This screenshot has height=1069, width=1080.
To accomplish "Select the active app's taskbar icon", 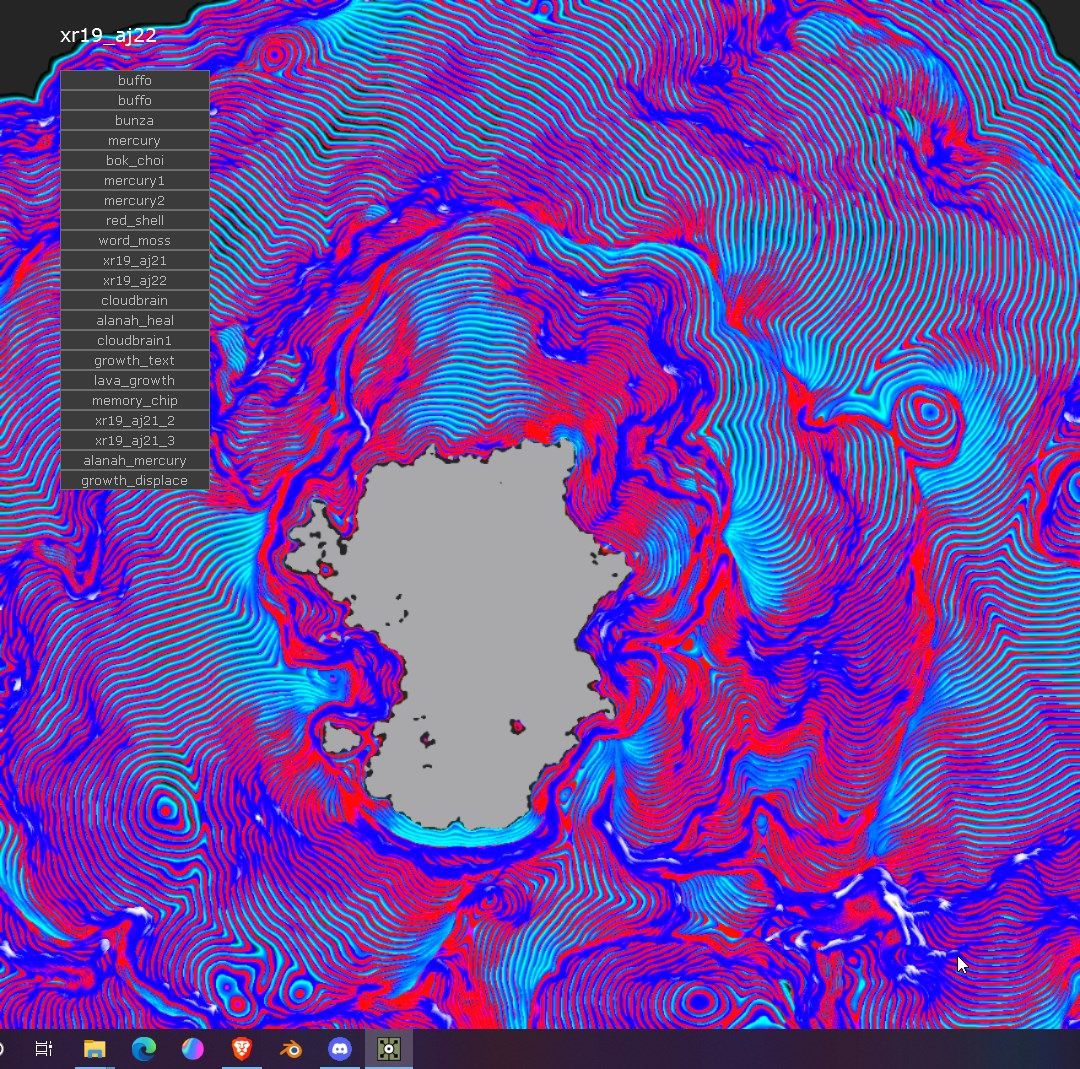I will pos(388,1049).
